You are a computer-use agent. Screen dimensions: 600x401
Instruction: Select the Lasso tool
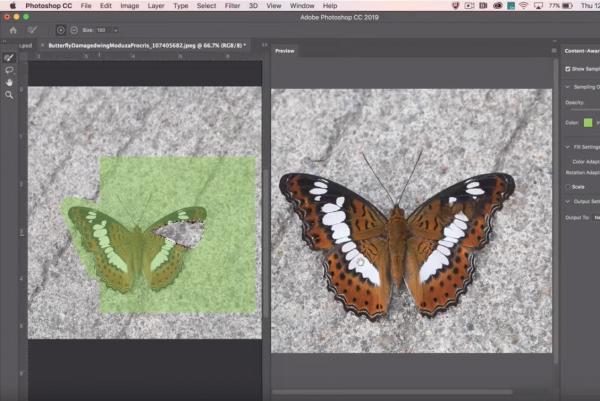[10, 70]
